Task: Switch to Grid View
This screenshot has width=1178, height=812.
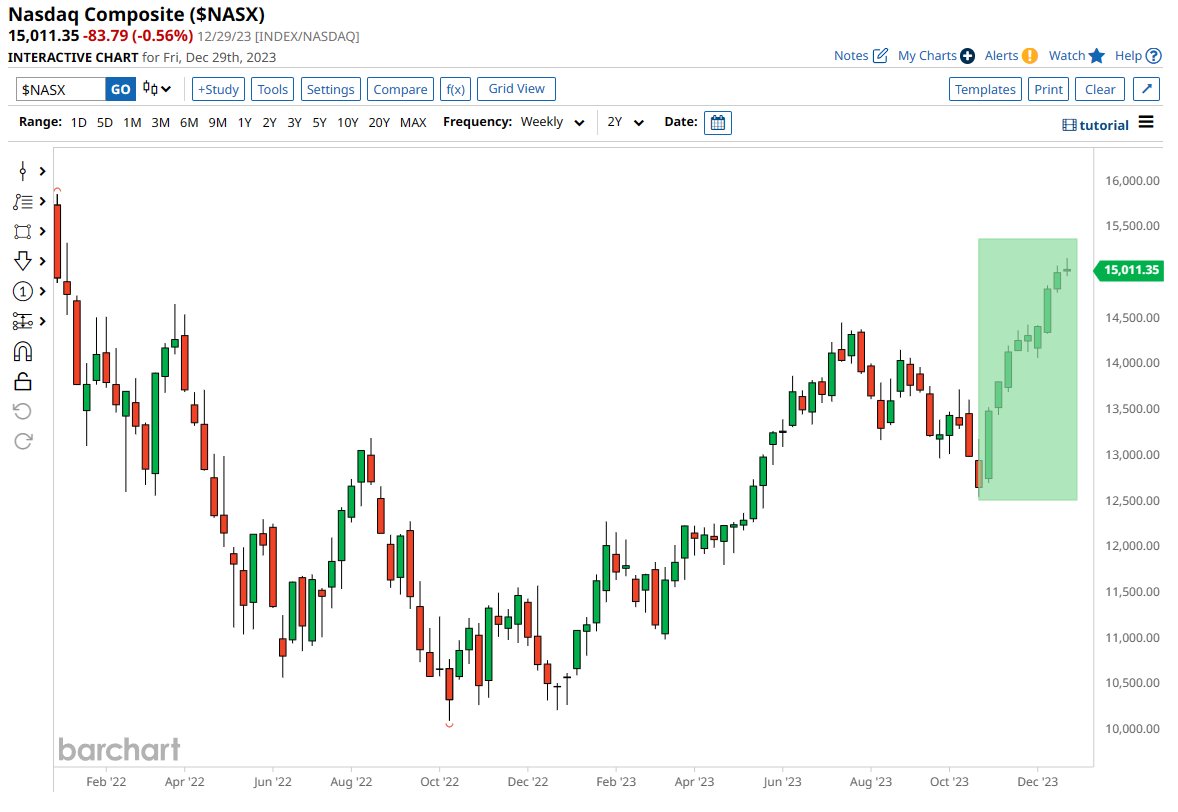Action: [516, 89]
